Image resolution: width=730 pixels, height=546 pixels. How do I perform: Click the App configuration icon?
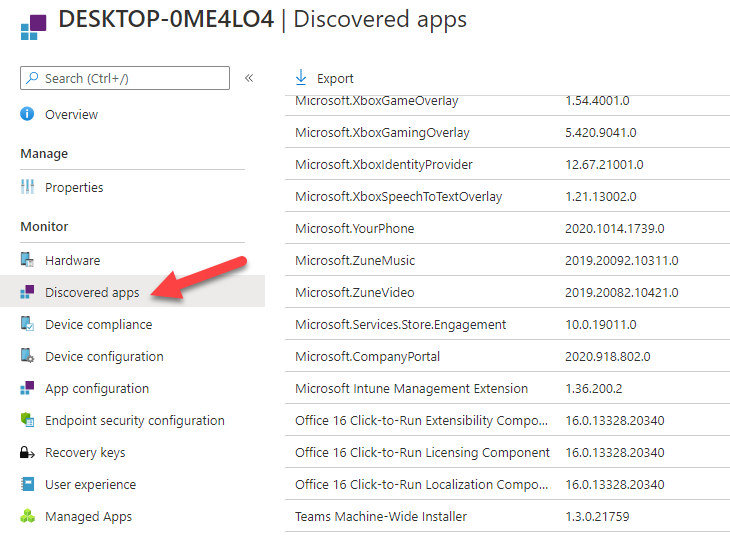[27, 388]
